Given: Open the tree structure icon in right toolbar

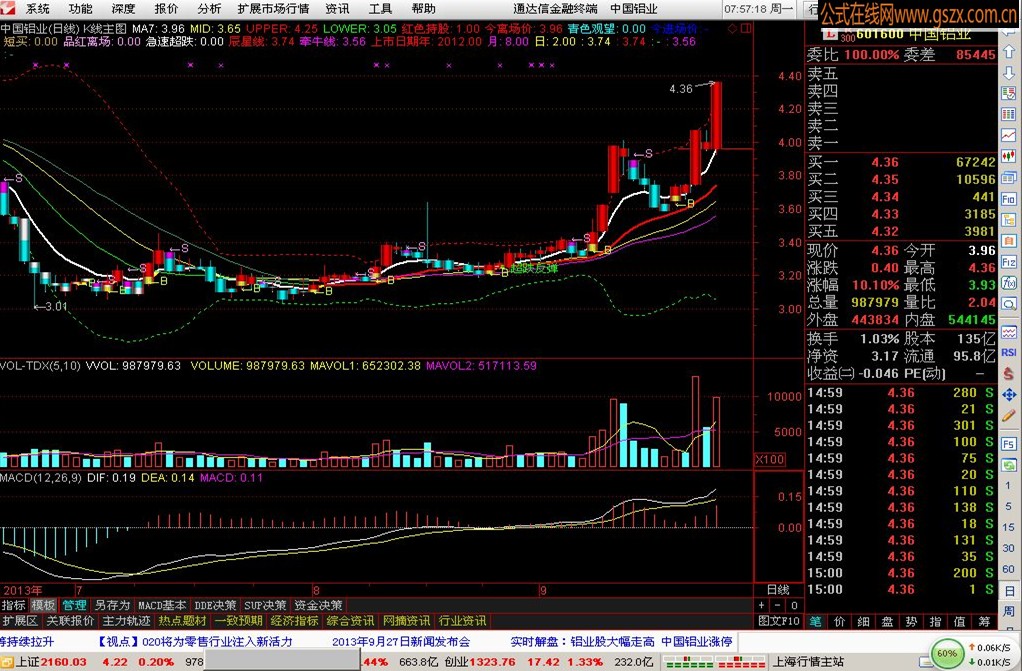Looking at the screenshot, I should pyautogui.click(x=1008, y=220).
